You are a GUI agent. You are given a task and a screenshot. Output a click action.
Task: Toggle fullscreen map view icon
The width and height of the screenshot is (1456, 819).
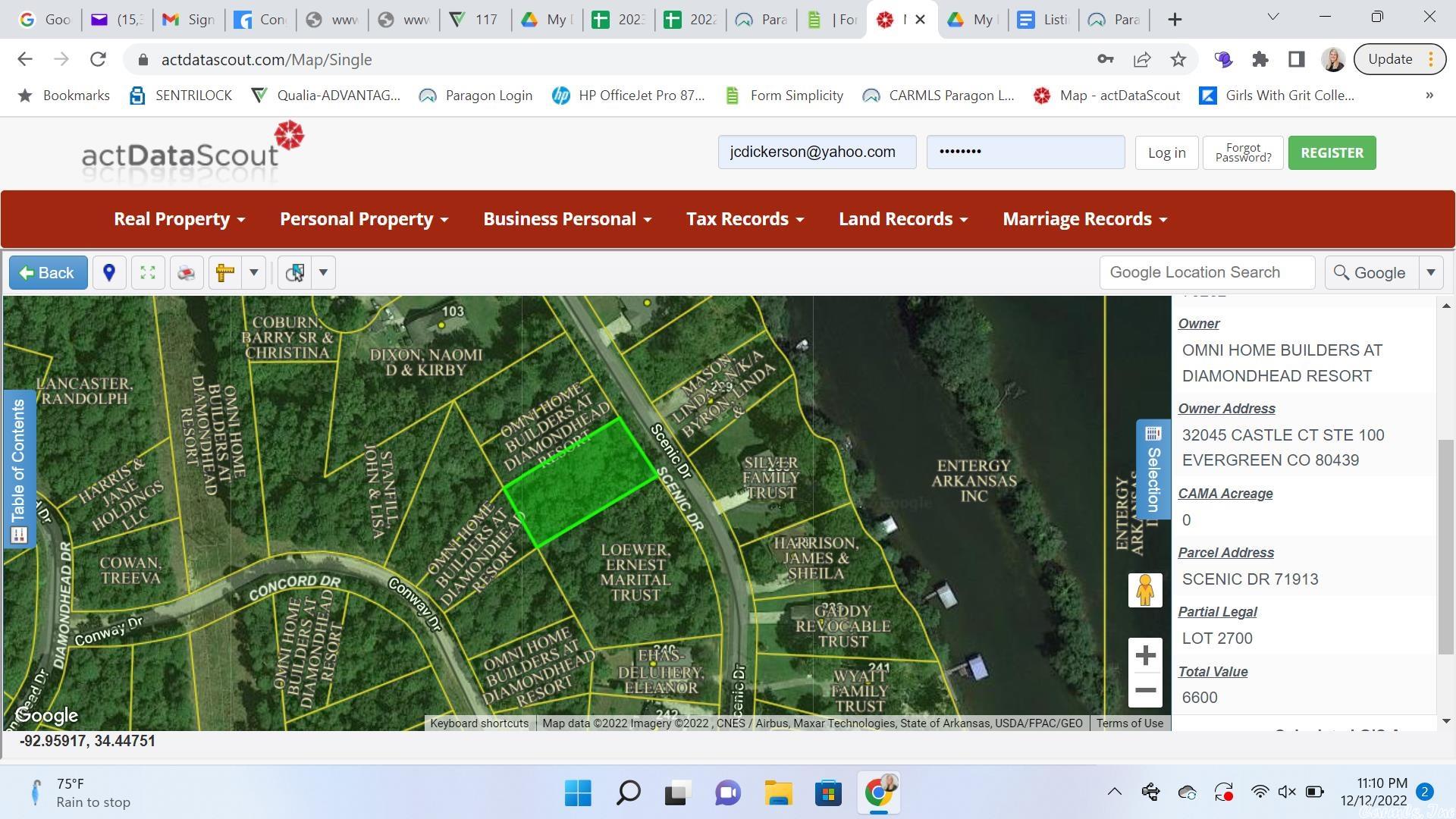pos(148,272)
